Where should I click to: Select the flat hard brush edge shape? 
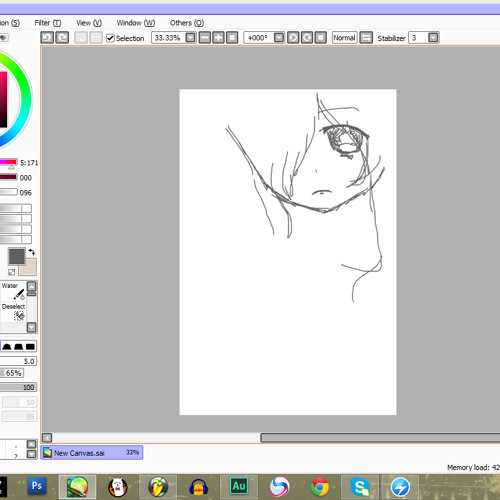tap(30, 347)
